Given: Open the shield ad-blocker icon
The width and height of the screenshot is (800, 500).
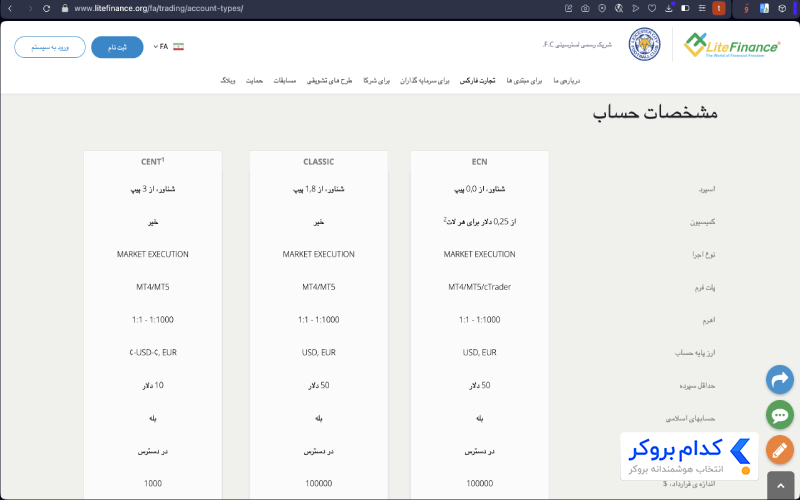Looking at the screenshot, I should [602, 8].
